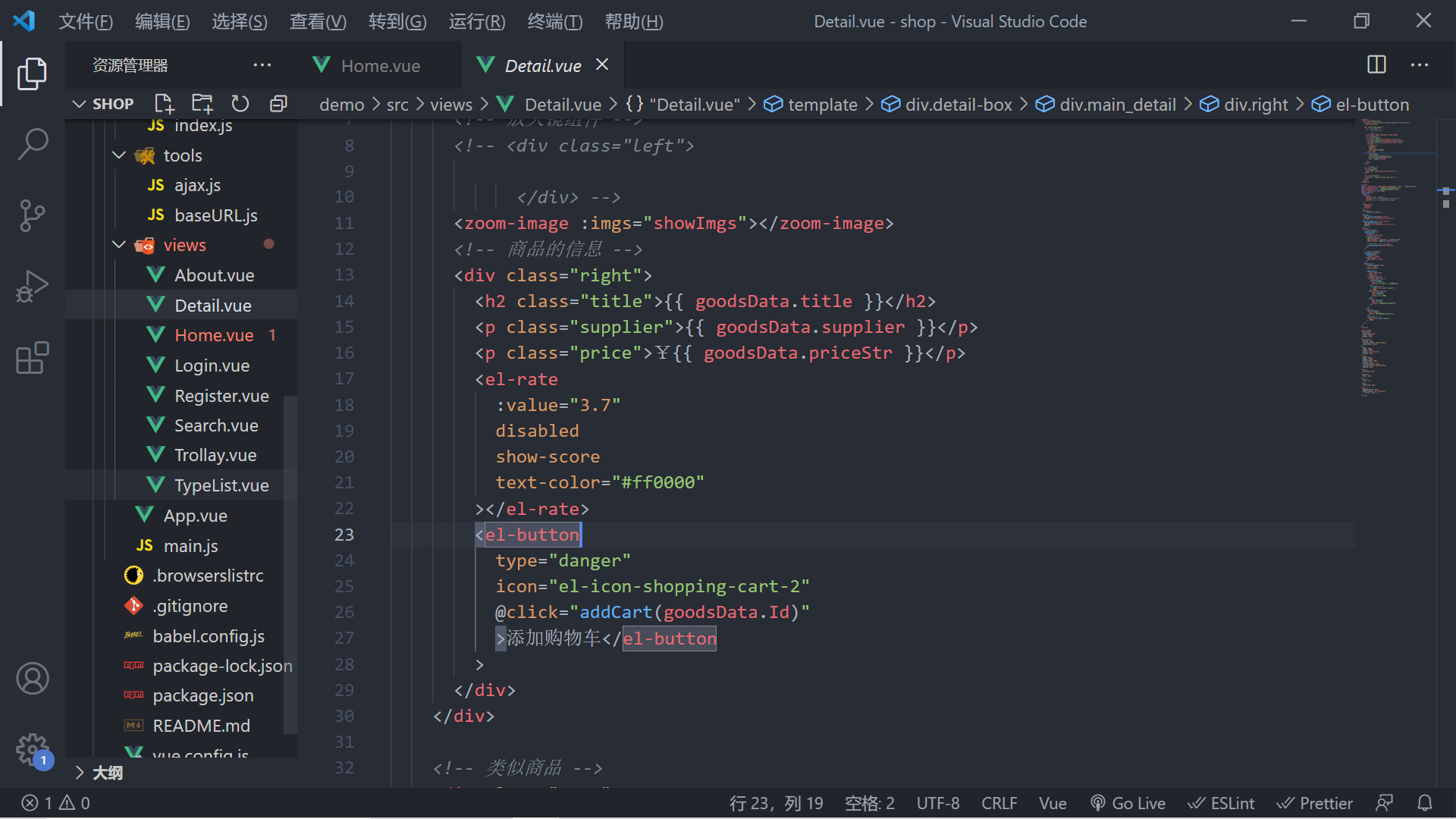Click the New Folder icon in explorer
The width and height of the screenshot is (1456, 819).
202,104
